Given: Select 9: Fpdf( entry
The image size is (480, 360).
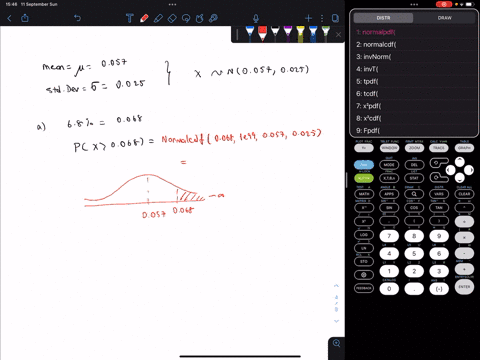Looking at the screenshot, I should [x=413, y=130].
